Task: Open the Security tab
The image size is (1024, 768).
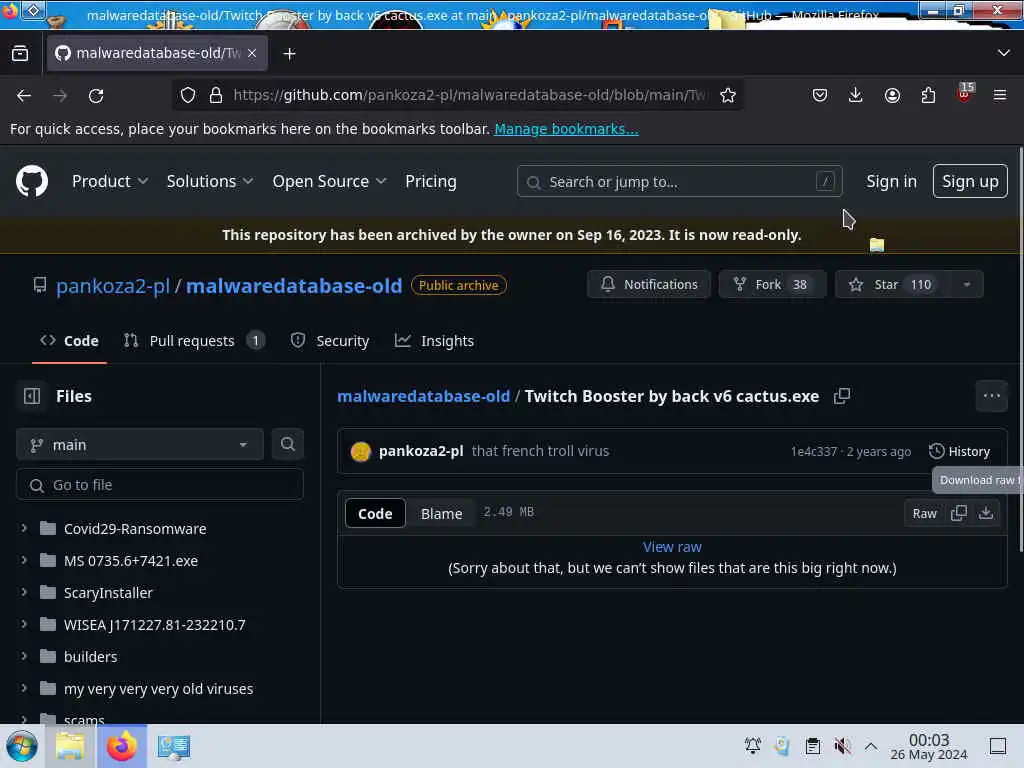Action: pos(330,341)
